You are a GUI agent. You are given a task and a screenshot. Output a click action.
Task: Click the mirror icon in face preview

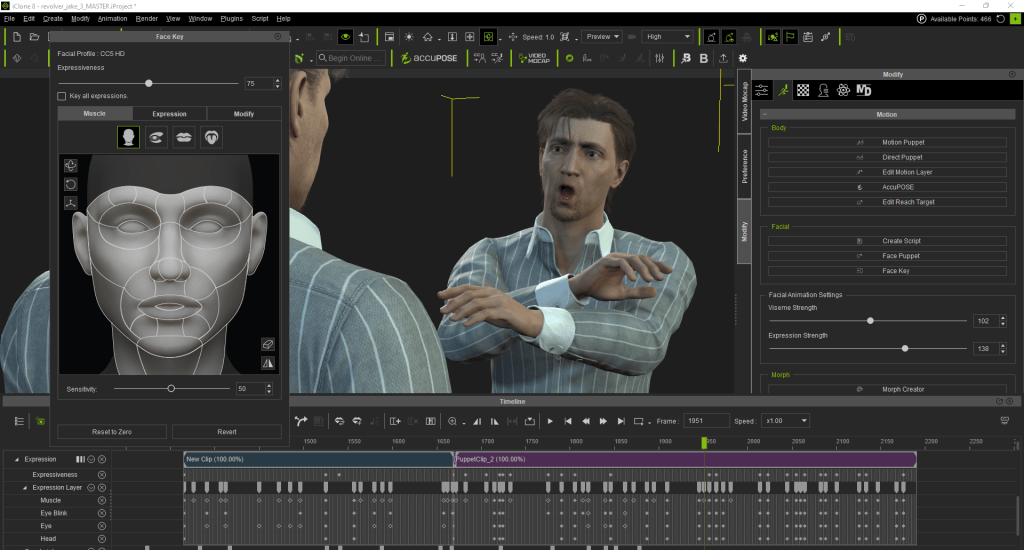[268, 363]
